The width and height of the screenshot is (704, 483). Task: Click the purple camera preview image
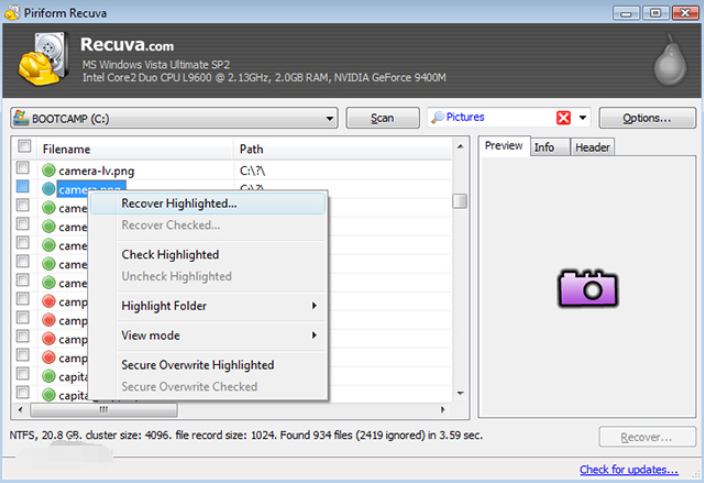(588, 289)
